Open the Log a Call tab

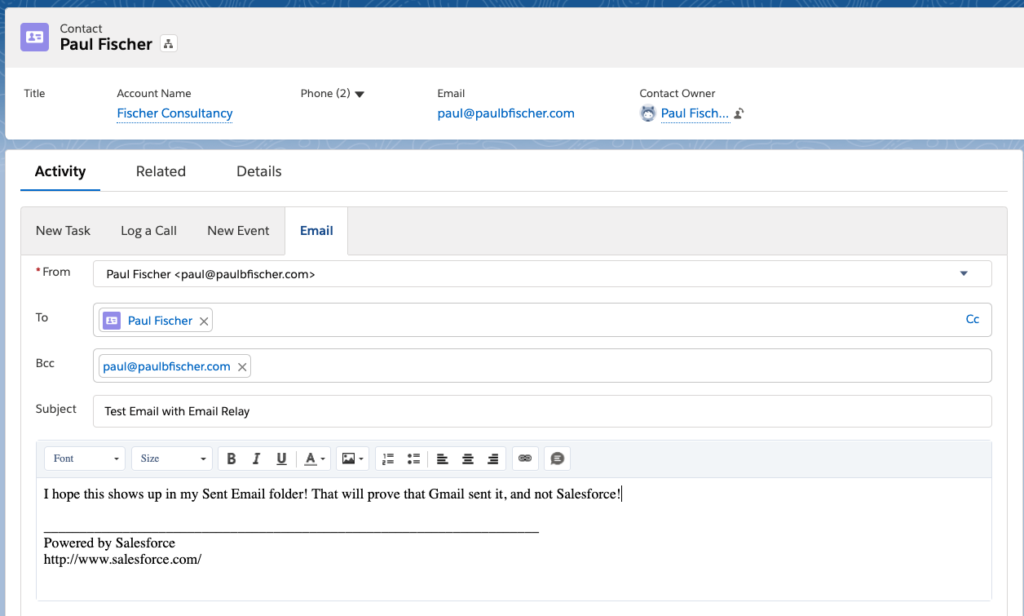[x=148, y=230]
